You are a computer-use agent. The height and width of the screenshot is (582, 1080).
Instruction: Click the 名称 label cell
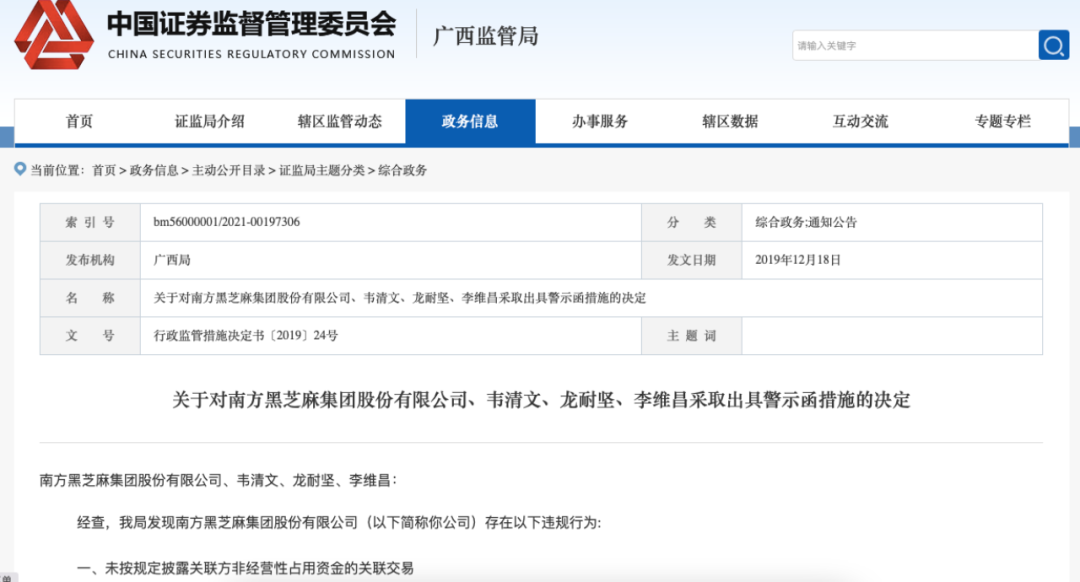pyautogui.click(x=90, y=298)
